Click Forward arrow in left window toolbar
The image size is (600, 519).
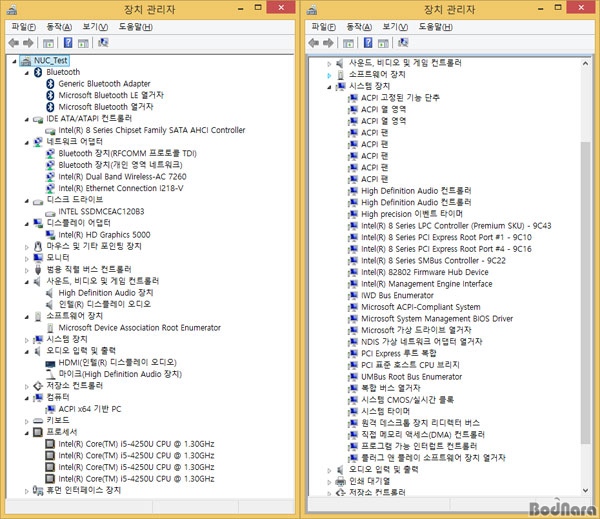coord(28,43)
